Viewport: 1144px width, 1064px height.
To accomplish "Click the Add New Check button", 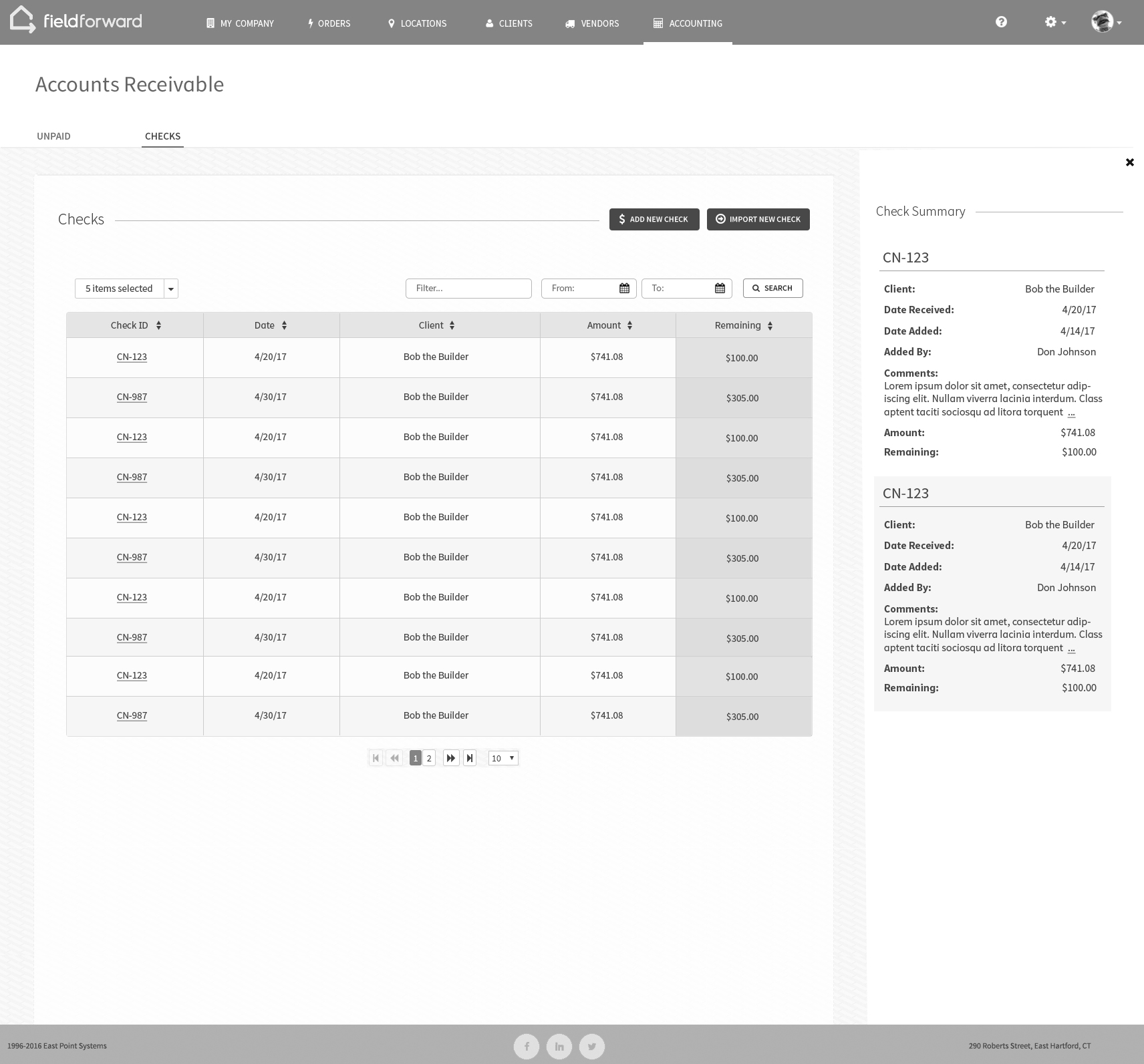I will [654, 219].
